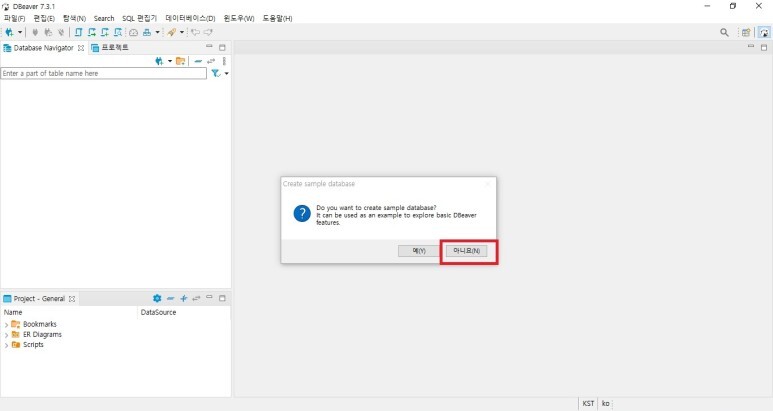Expand the Scripts folder

pos(6,345)
